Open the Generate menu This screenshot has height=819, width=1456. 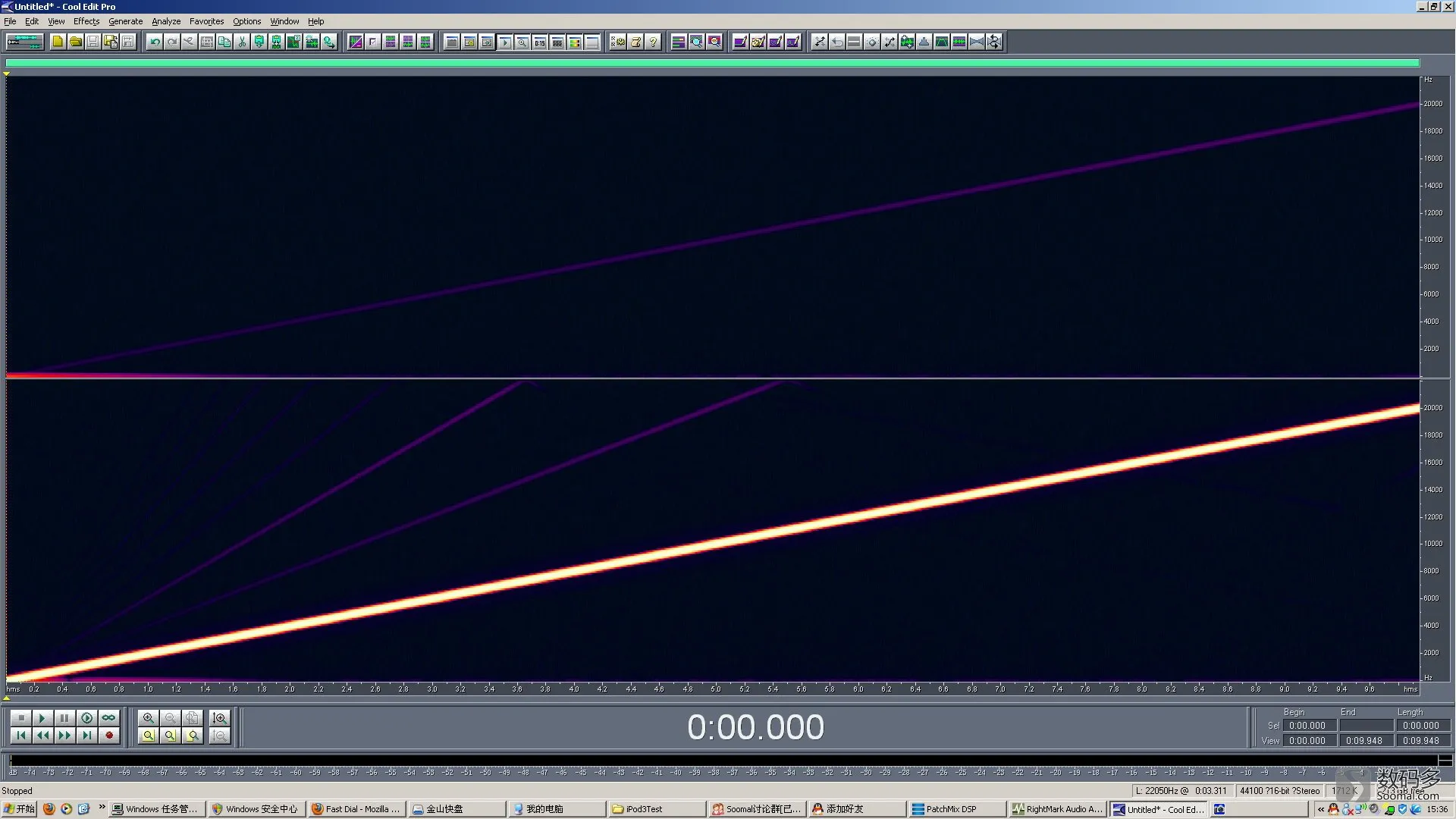click(x=125, y=21)
